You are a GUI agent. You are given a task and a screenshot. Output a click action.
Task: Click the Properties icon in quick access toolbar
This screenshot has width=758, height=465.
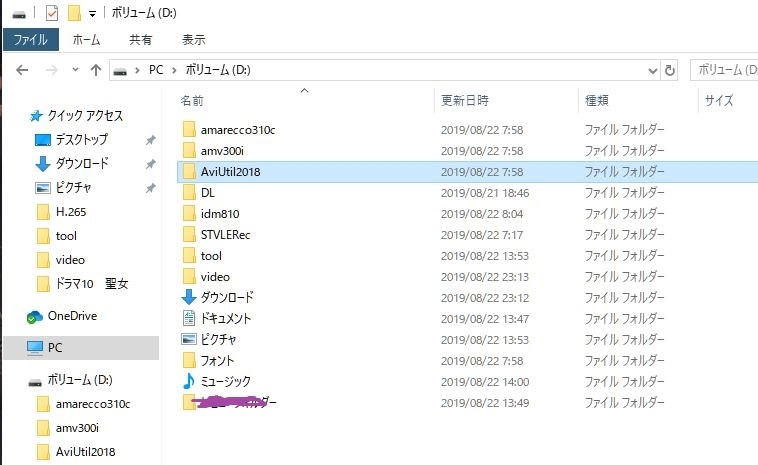[x=52, y=13]
